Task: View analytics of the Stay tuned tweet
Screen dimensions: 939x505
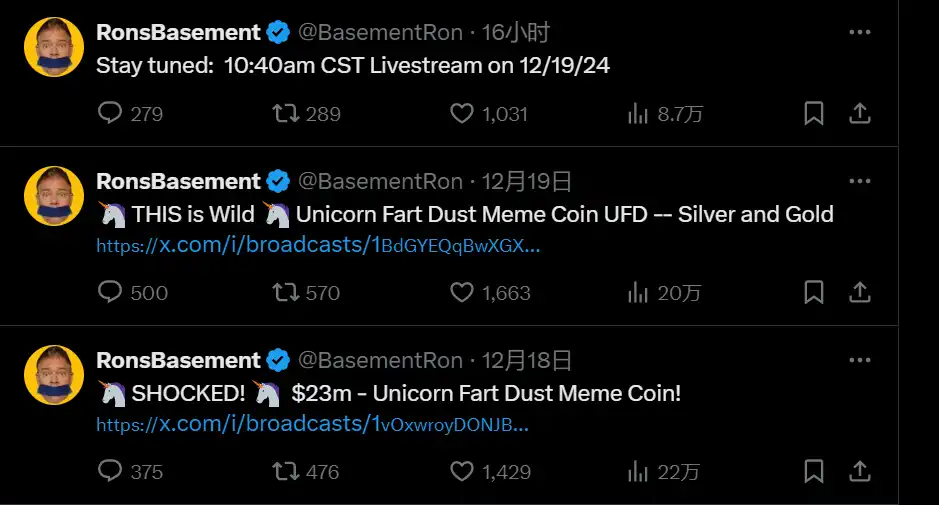Action: pyautogui.click(x=637, y=114)
